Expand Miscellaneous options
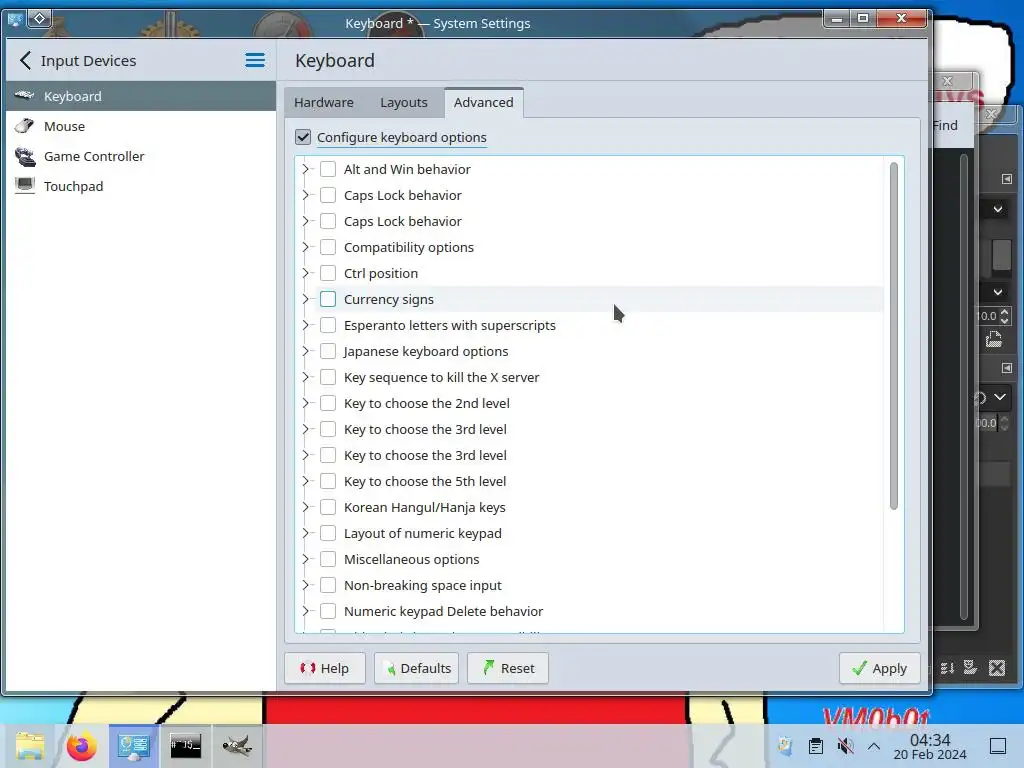 tap(305, 559)
